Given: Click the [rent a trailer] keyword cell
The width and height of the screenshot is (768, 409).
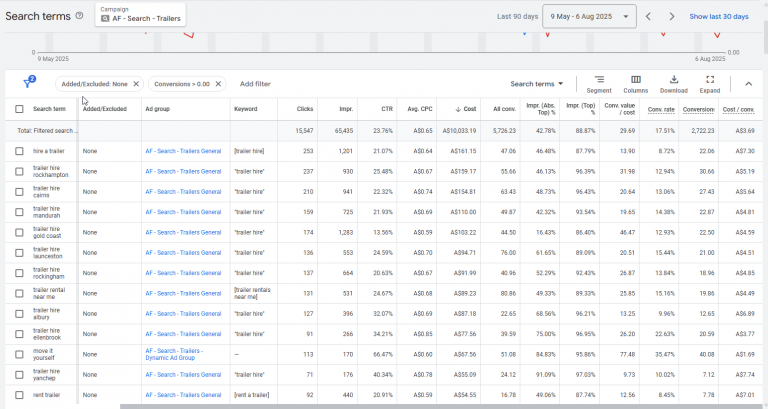Looking at the screenshot, I should point(251,395).
